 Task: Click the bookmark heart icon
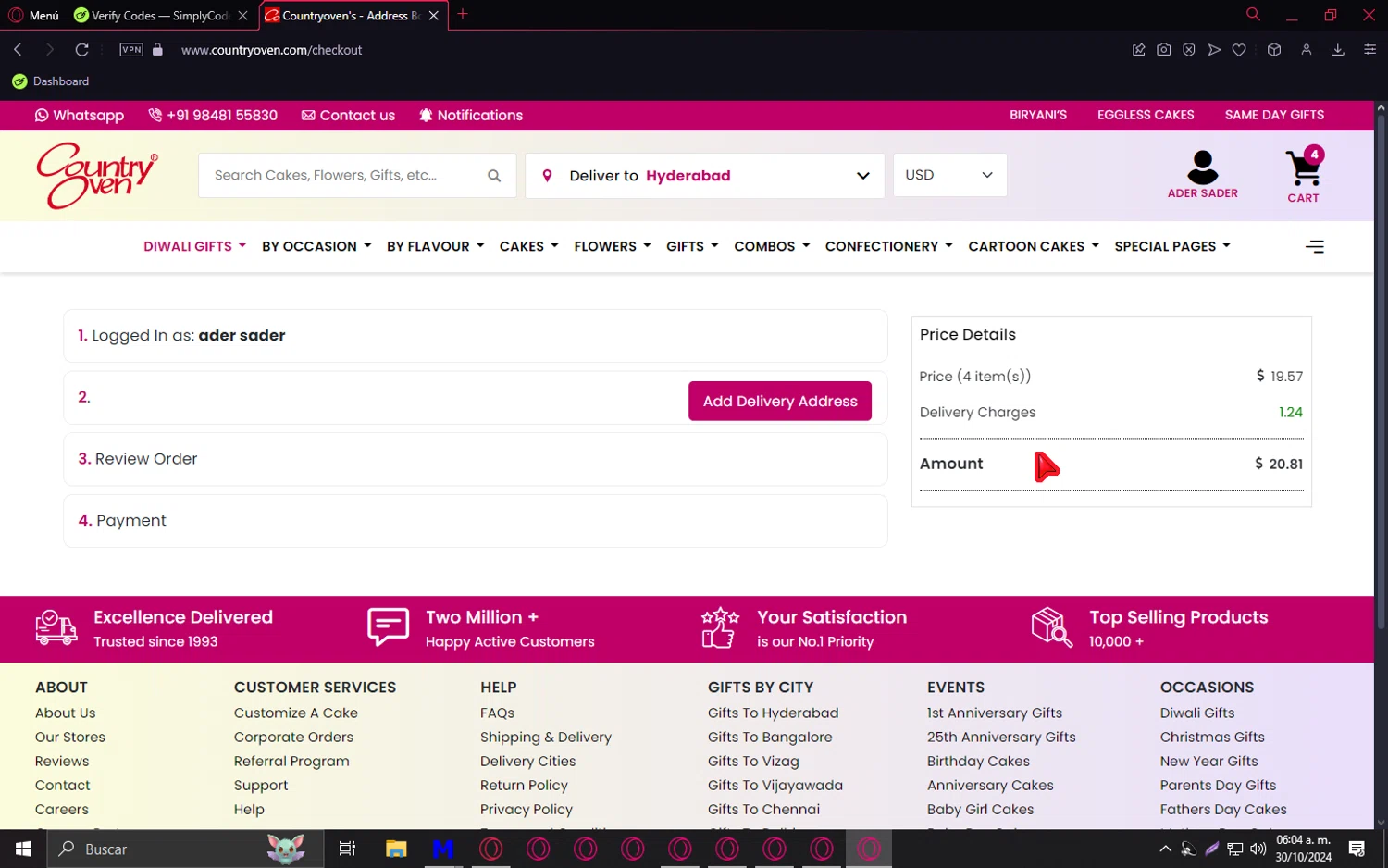pyautogui.click(x=1239, y=50)
